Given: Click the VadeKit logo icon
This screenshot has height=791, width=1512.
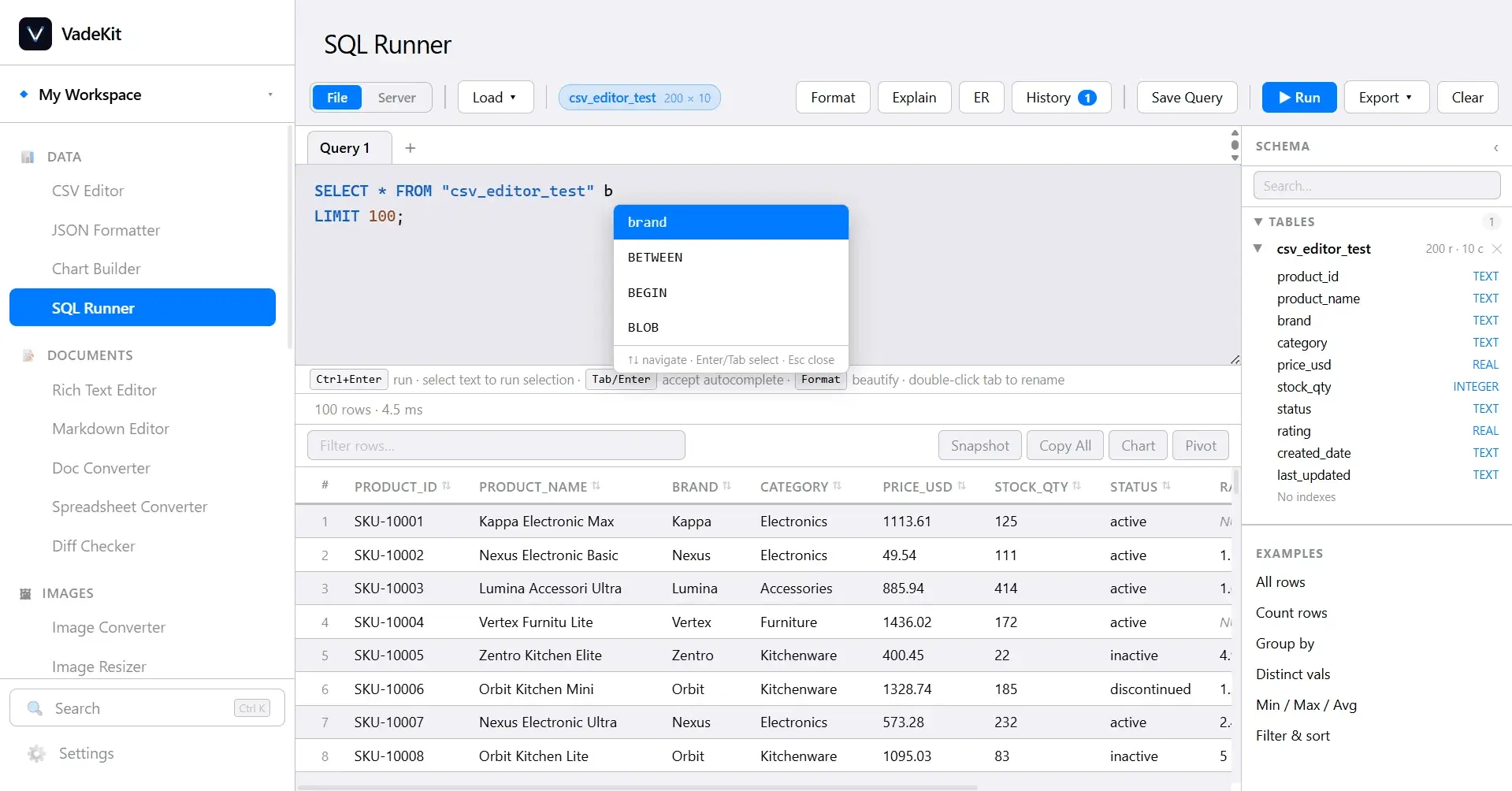Looking at the screenshot, I should pos(35,34).
